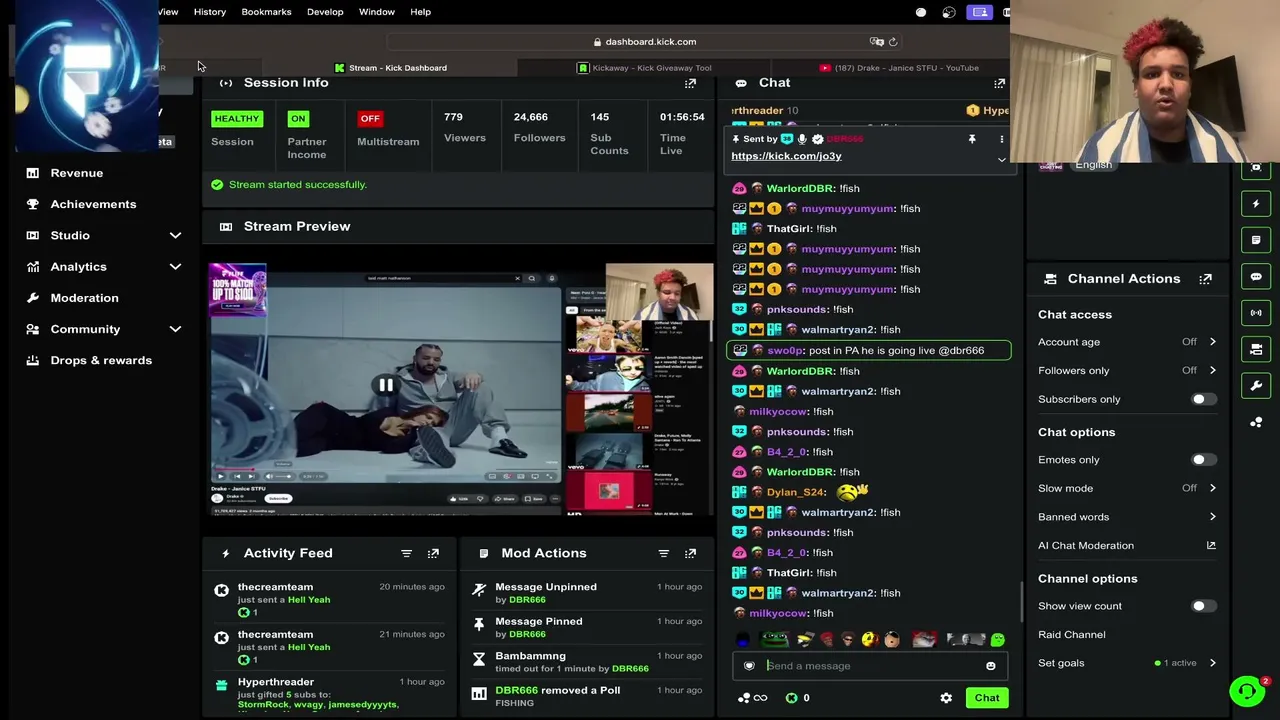Image resolution: width=1280 pixels, height=720 pixels.
Task: Open the Activity Feed filter
Action: pyautogui.click(x=406, y=553)
